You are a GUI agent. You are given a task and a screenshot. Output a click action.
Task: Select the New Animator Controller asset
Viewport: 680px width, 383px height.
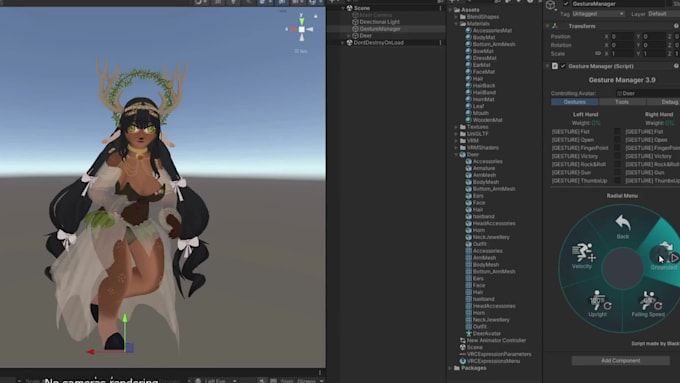(493, 340)
